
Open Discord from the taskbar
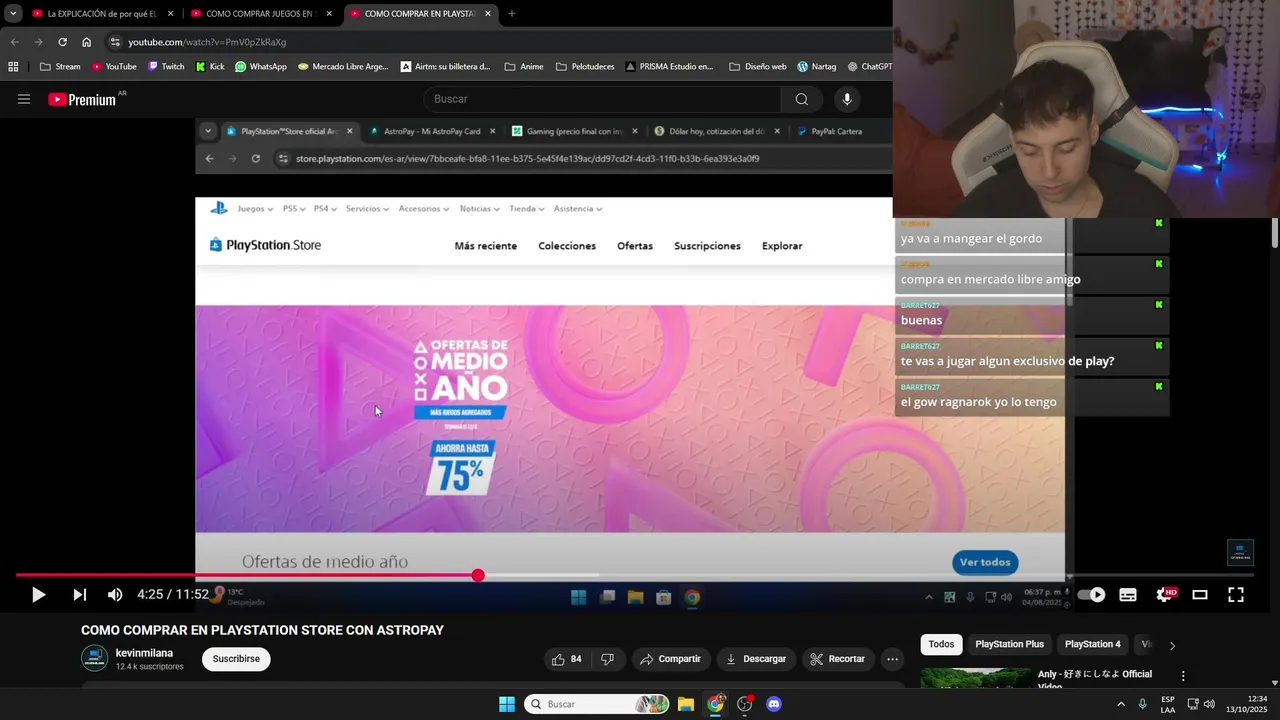click(x=773, y=704)
